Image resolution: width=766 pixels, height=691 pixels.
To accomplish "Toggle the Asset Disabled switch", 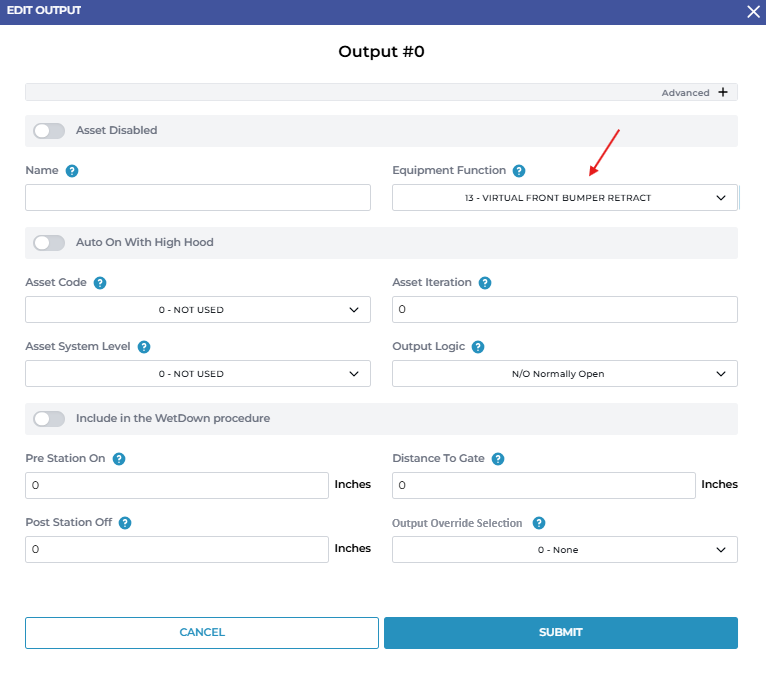I will click(49, 131).
